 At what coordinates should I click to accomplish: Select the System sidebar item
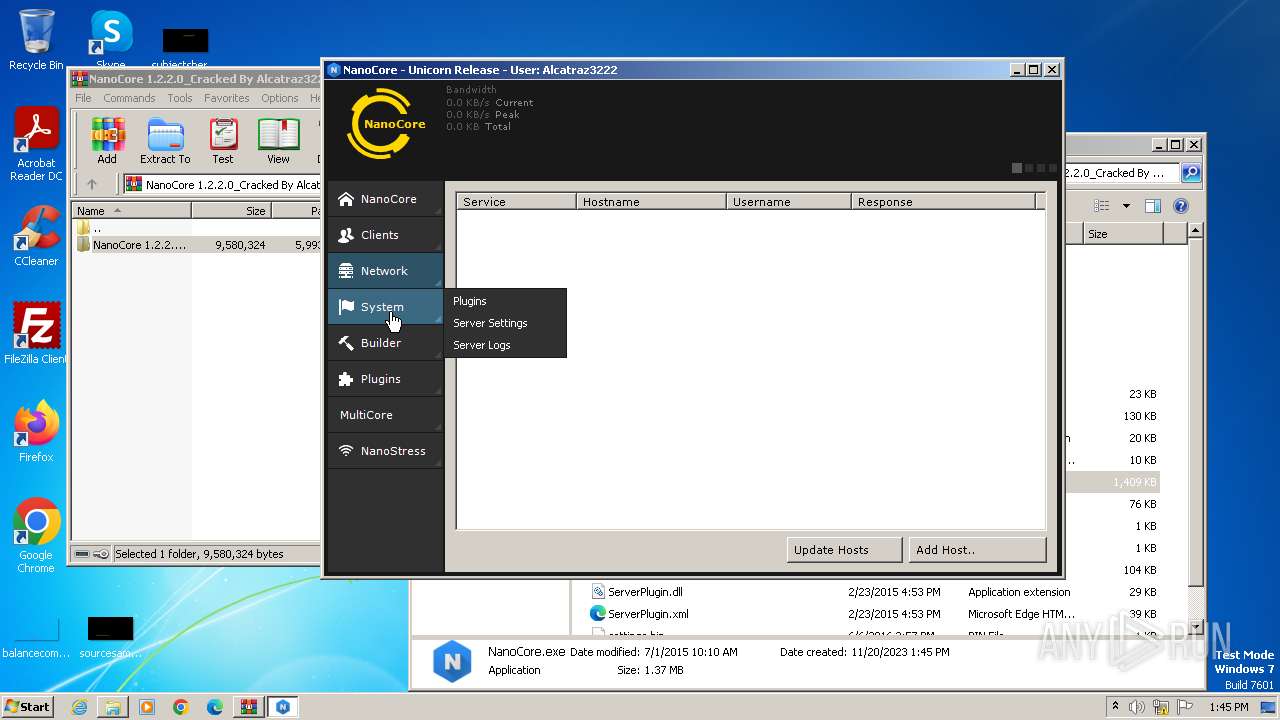coord(385,307)
